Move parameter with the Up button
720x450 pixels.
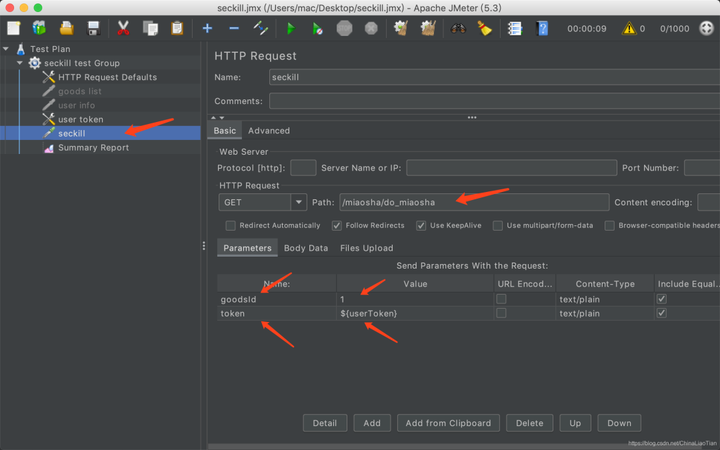[x=575, y=423]
